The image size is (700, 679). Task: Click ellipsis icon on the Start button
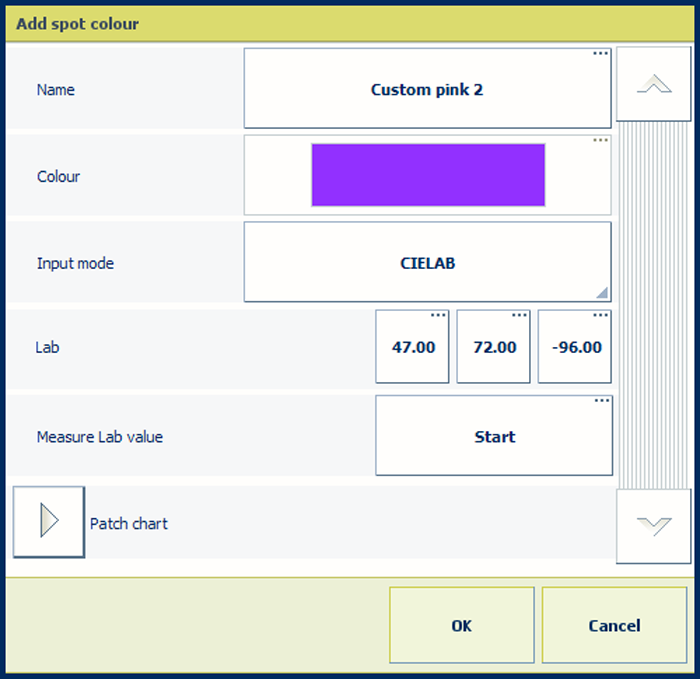pyautogui.click(x=601, y=401)
